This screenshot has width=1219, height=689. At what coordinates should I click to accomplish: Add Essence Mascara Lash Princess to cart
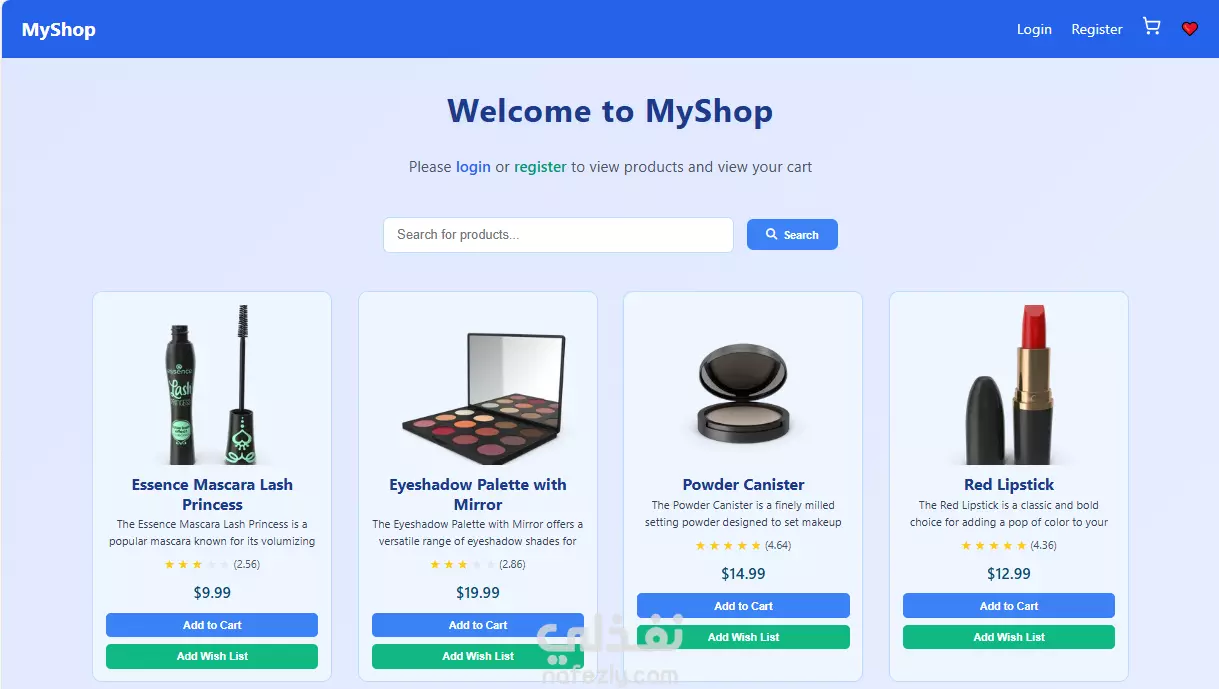tap(212, 625)
